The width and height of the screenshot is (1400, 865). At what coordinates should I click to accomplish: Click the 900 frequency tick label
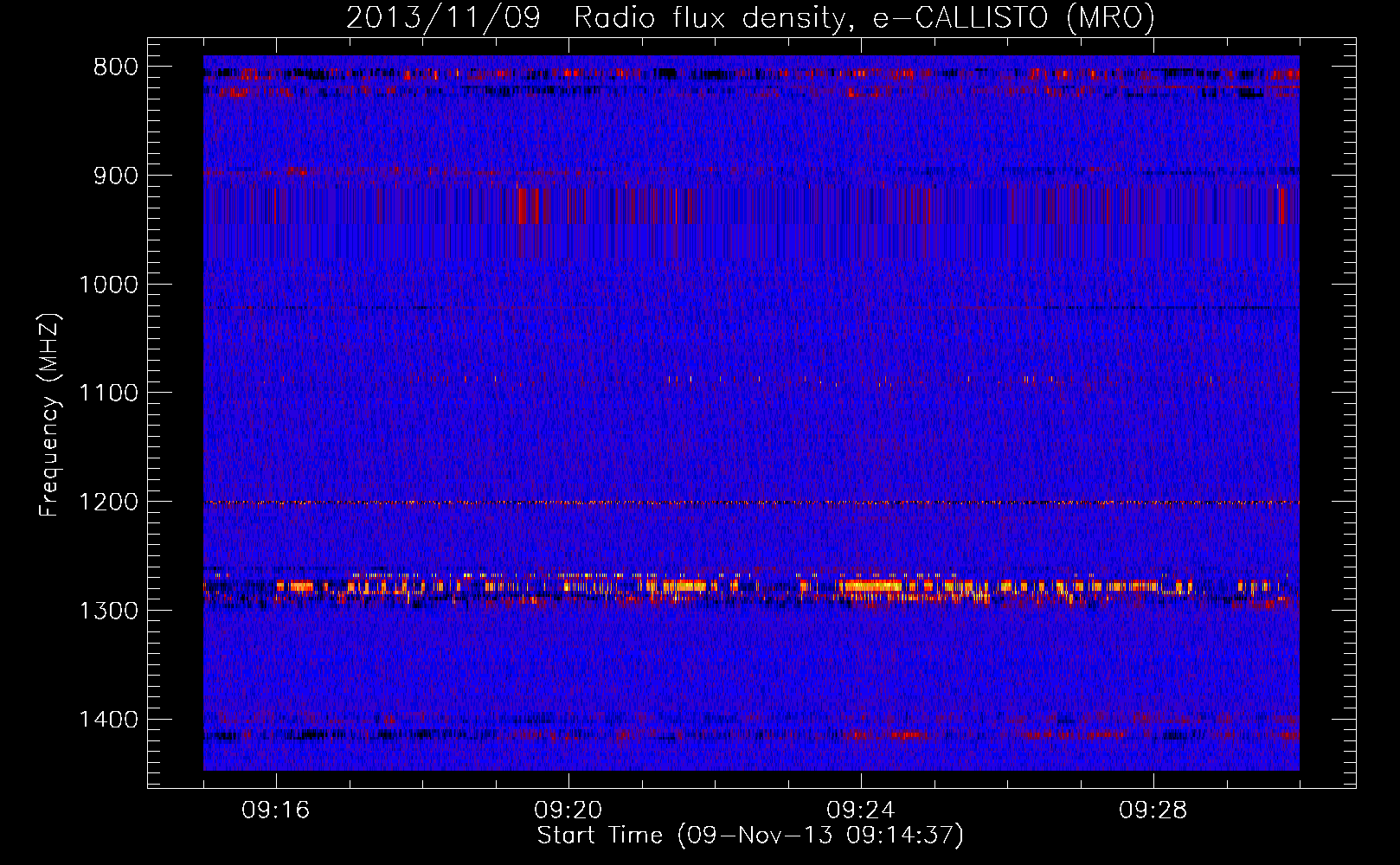[x=116, y=176]
